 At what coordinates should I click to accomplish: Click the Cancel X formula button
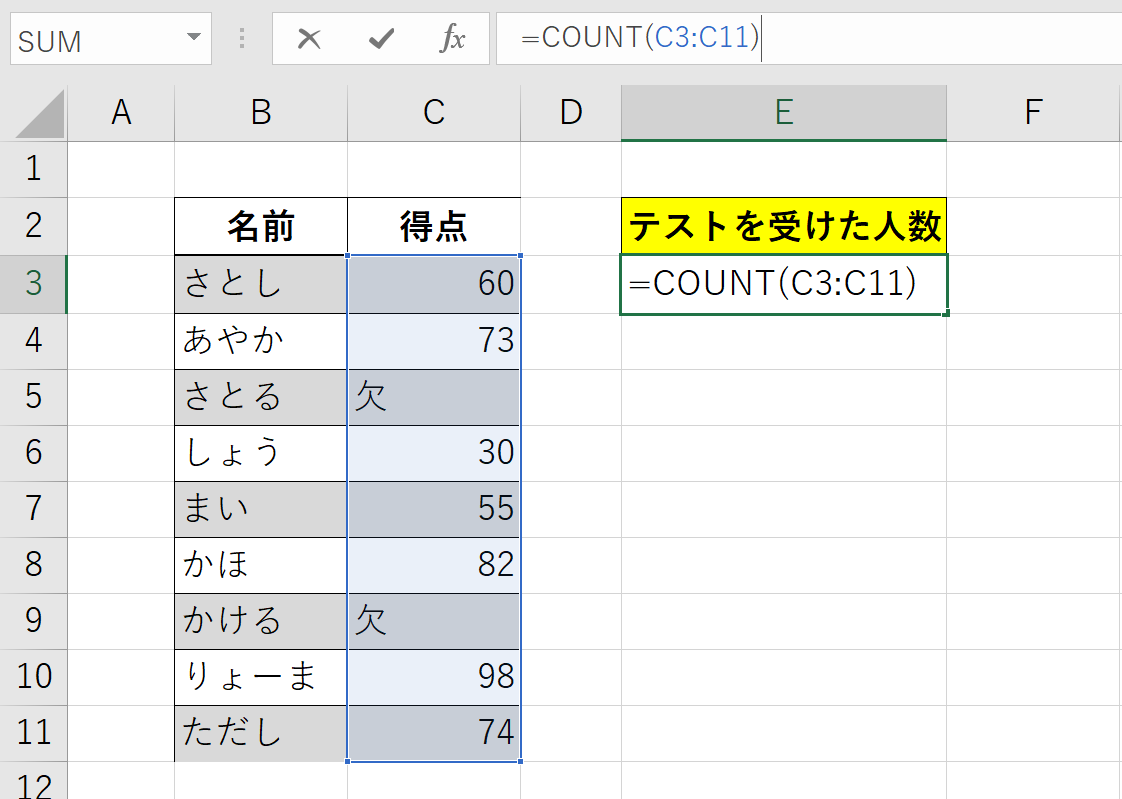pyautogui.click(x=309, y=39)
